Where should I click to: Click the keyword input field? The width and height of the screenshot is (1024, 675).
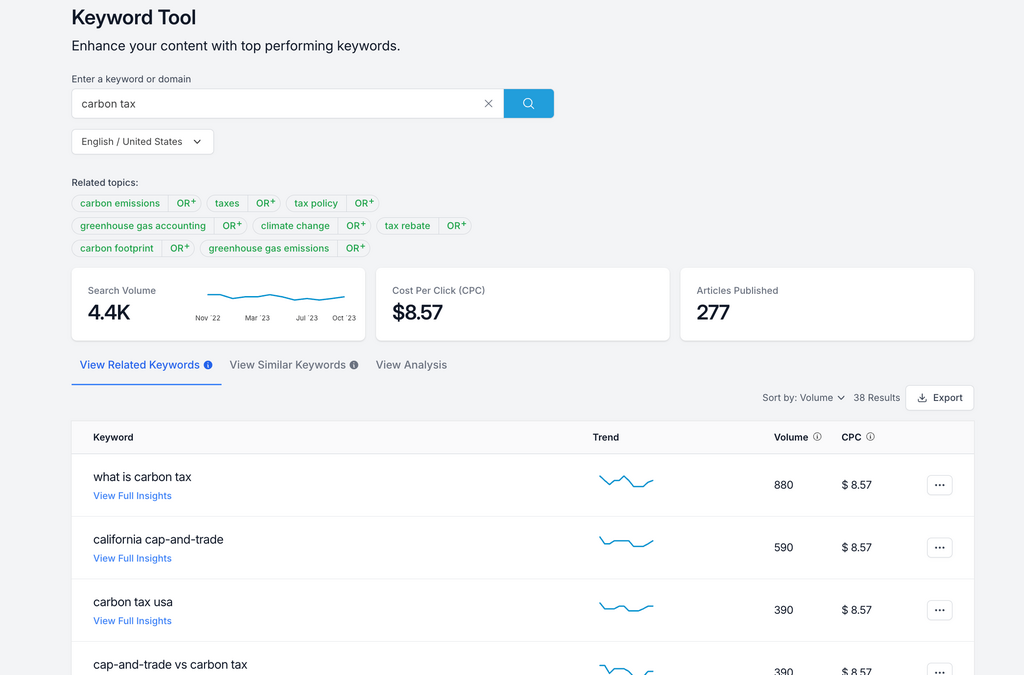275,103
